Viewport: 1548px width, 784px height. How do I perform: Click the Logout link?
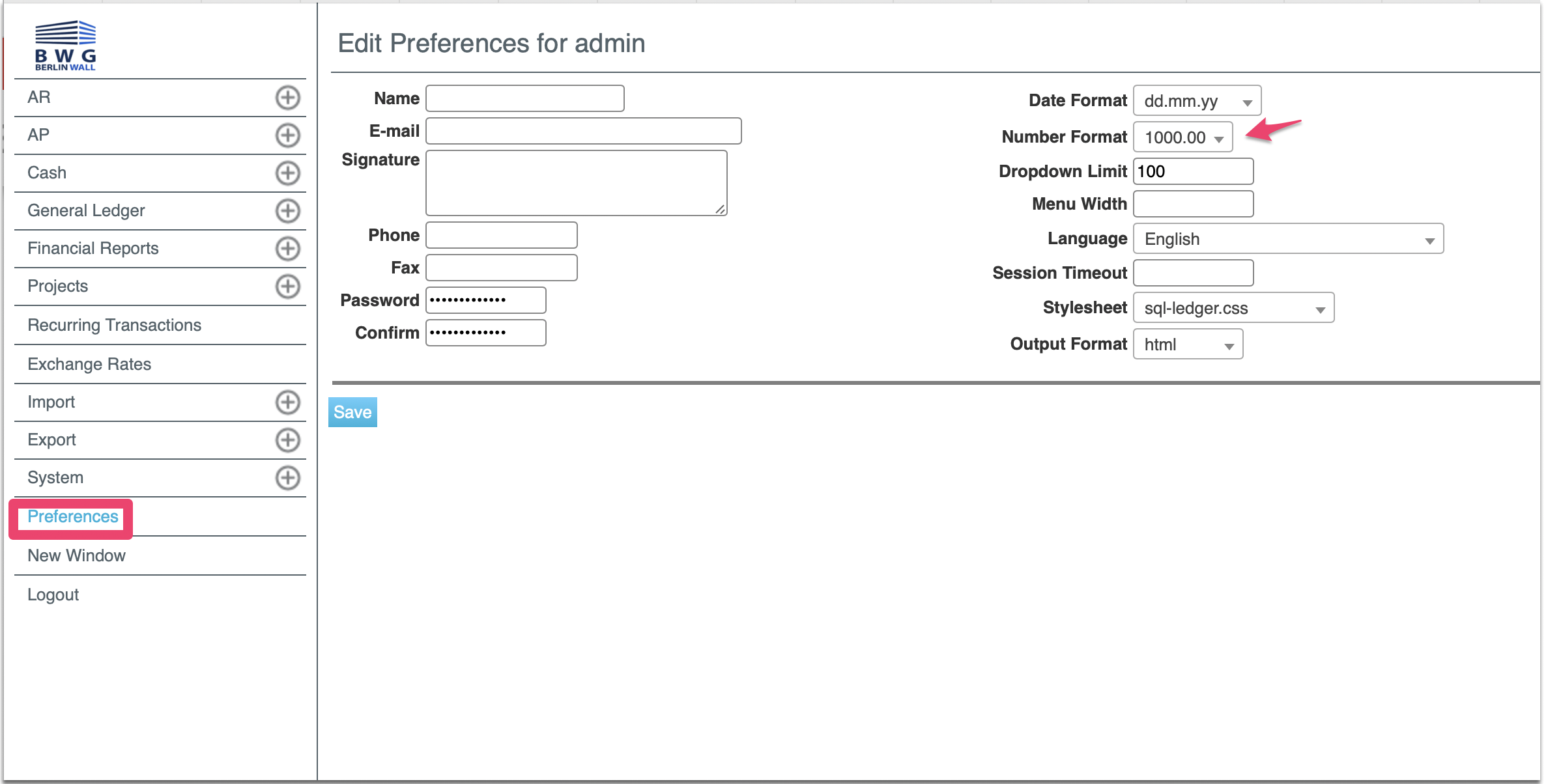coord(53,595)
